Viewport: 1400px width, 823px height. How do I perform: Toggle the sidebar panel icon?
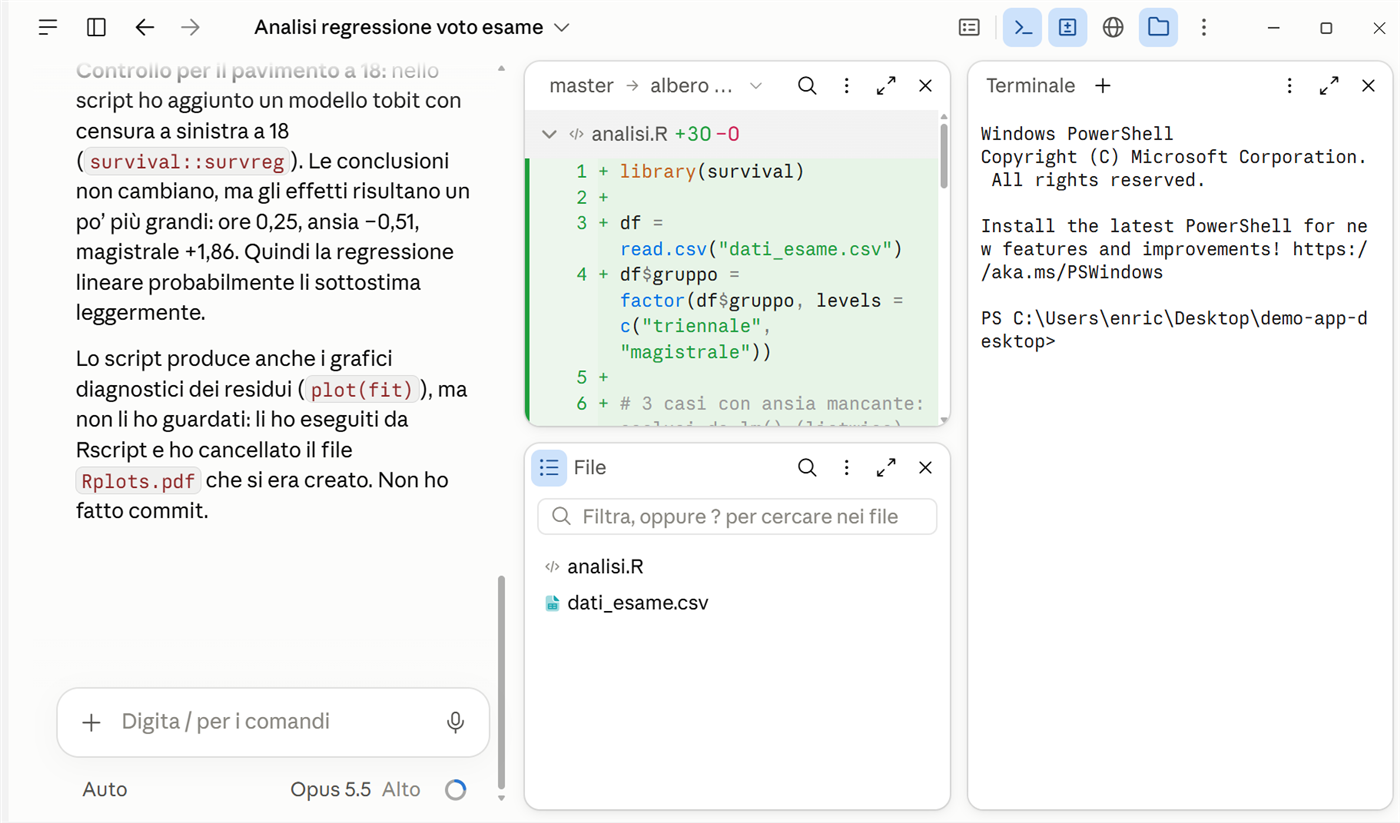96,28
